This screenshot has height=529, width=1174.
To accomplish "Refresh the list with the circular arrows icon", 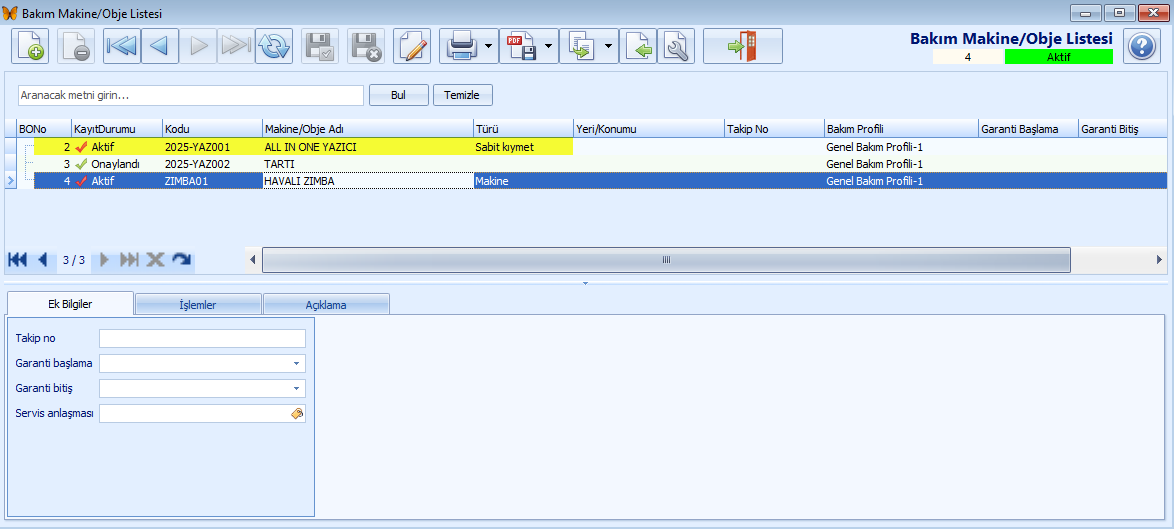I will [x=274, y=46].
